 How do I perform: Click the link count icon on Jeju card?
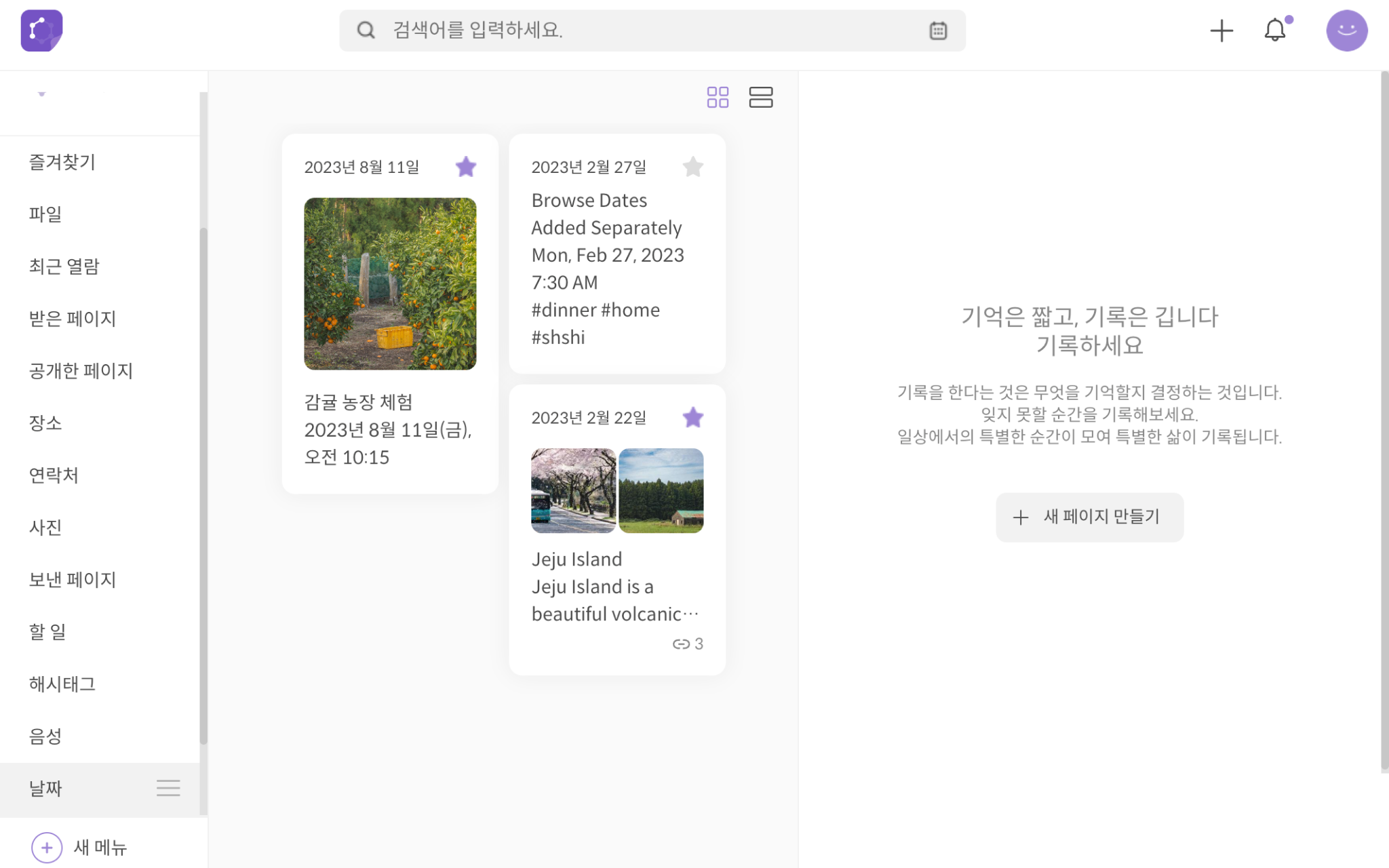681,644
